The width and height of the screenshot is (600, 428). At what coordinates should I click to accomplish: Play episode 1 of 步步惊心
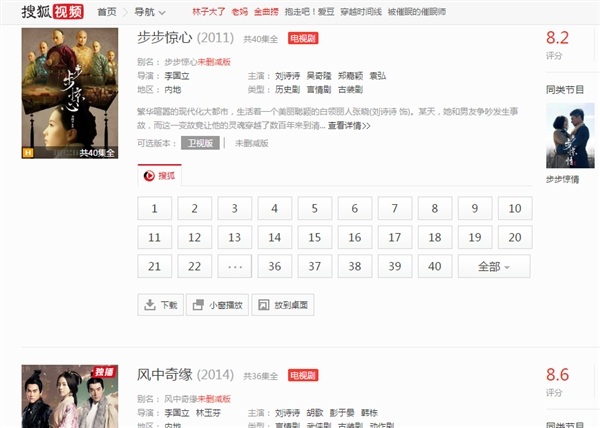[155, 208]
